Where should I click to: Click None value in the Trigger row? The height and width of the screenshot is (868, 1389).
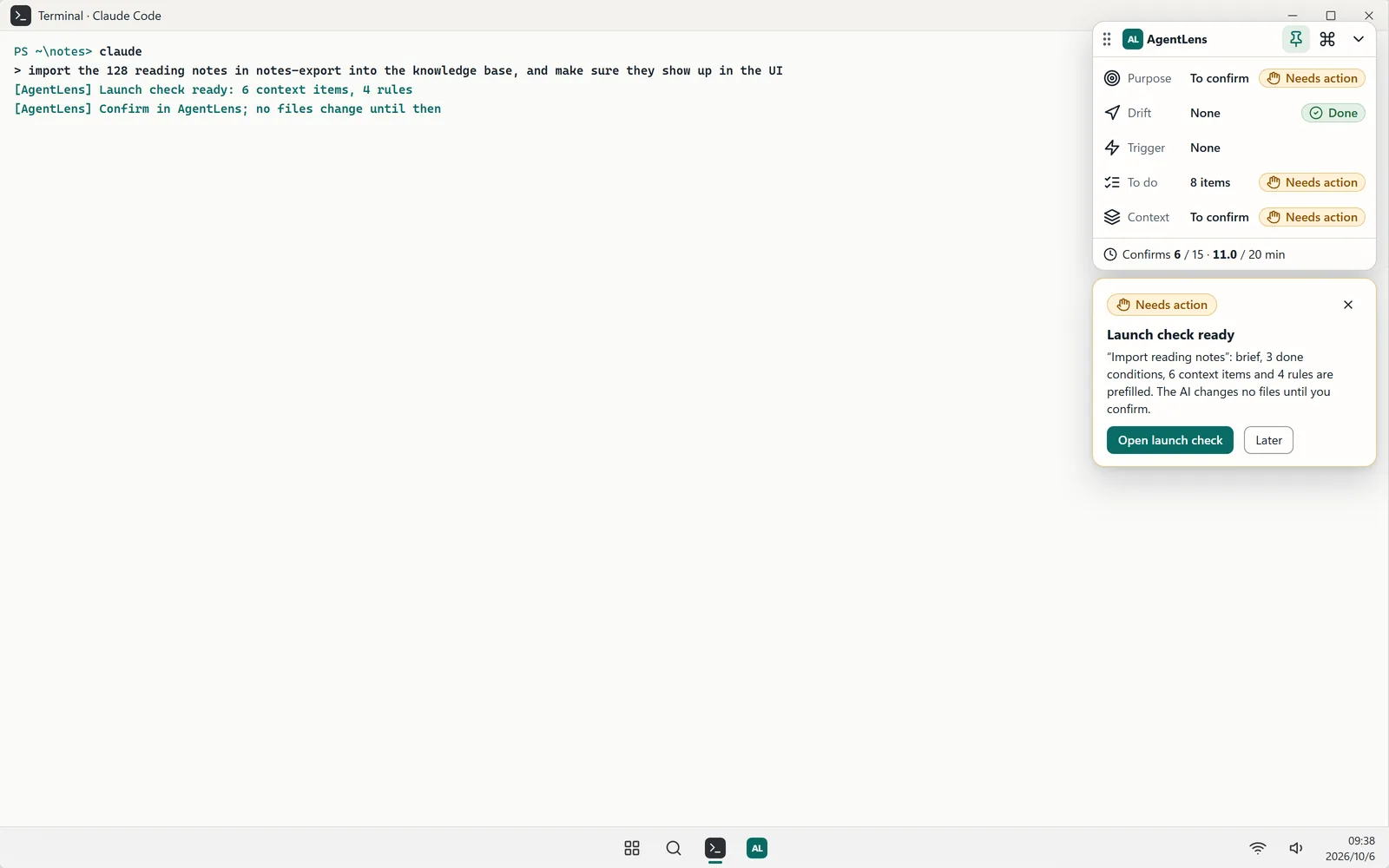pyautogui.click(x=1205, y=148)
